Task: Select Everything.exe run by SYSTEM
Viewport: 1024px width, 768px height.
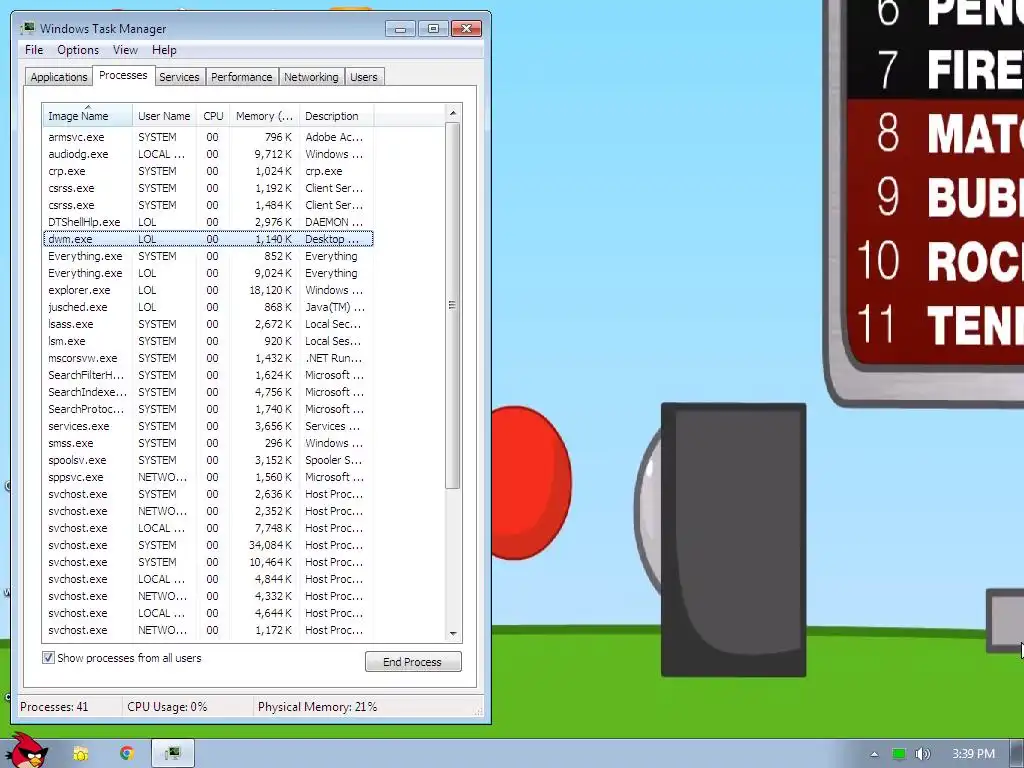Action: (x=208, y=256)
